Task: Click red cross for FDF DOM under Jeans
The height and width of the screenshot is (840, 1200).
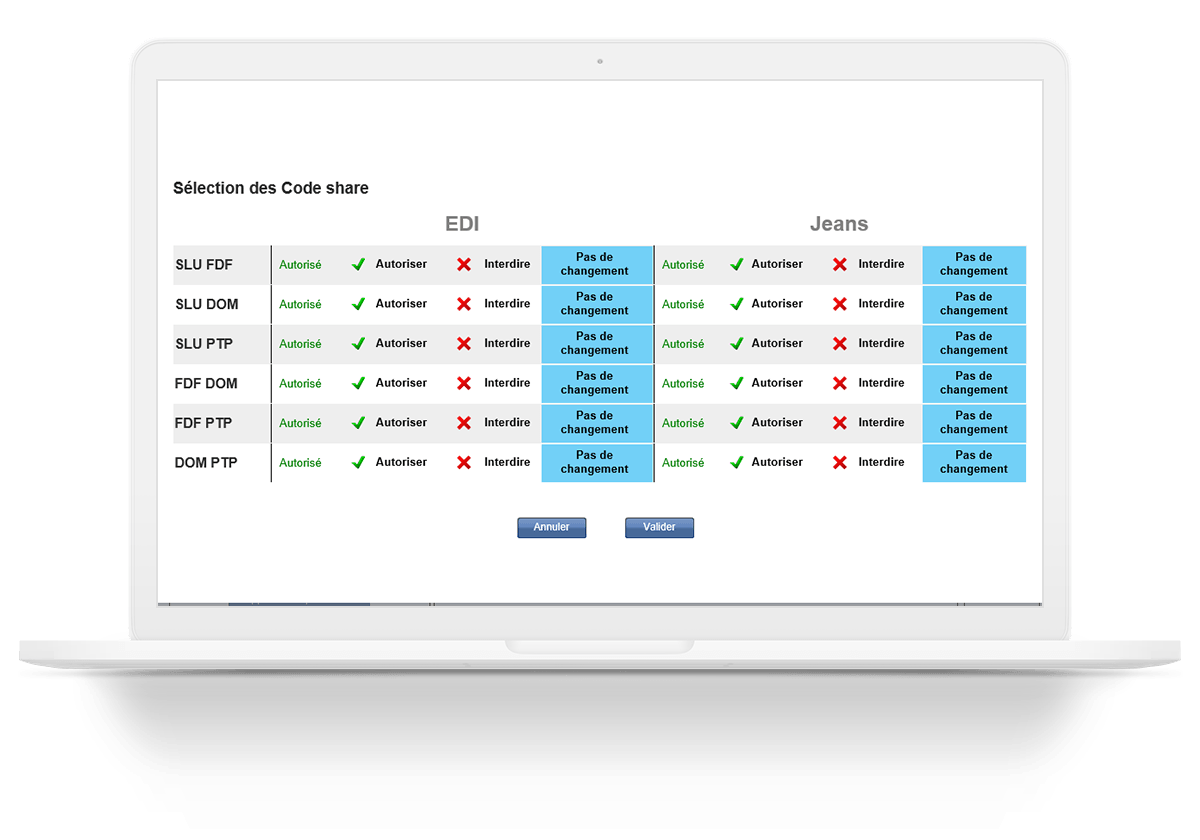Action: 840,383
